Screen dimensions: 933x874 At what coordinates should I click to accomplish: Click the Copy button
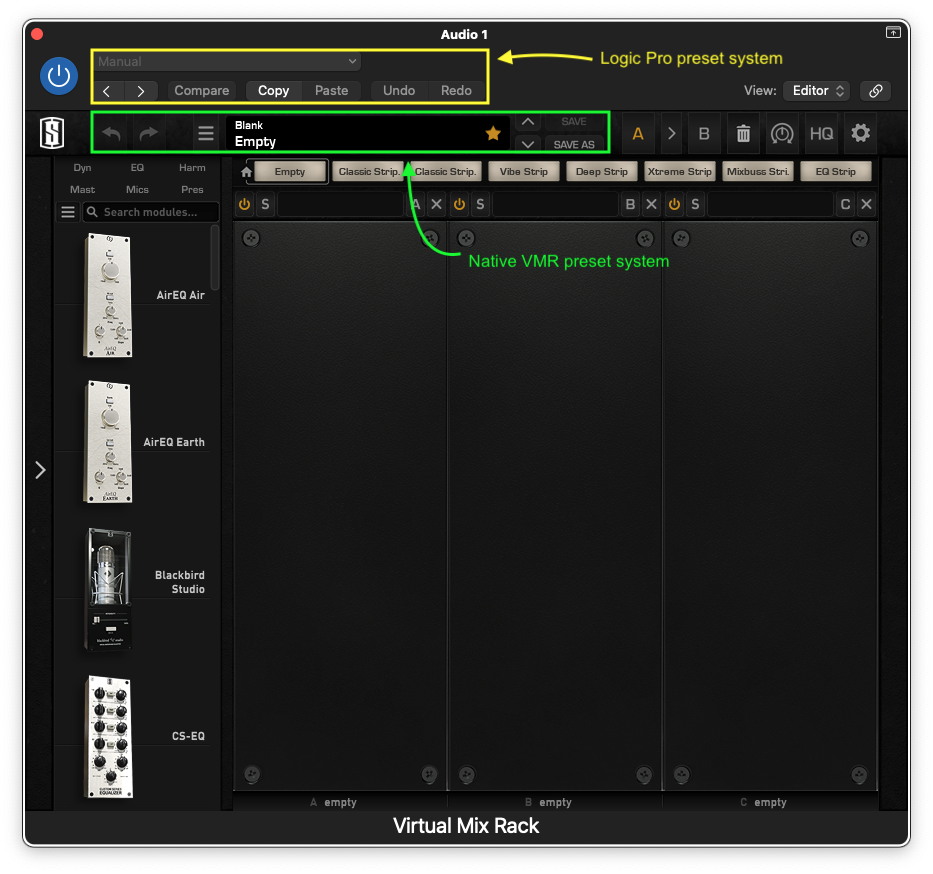tap(274, 90)
